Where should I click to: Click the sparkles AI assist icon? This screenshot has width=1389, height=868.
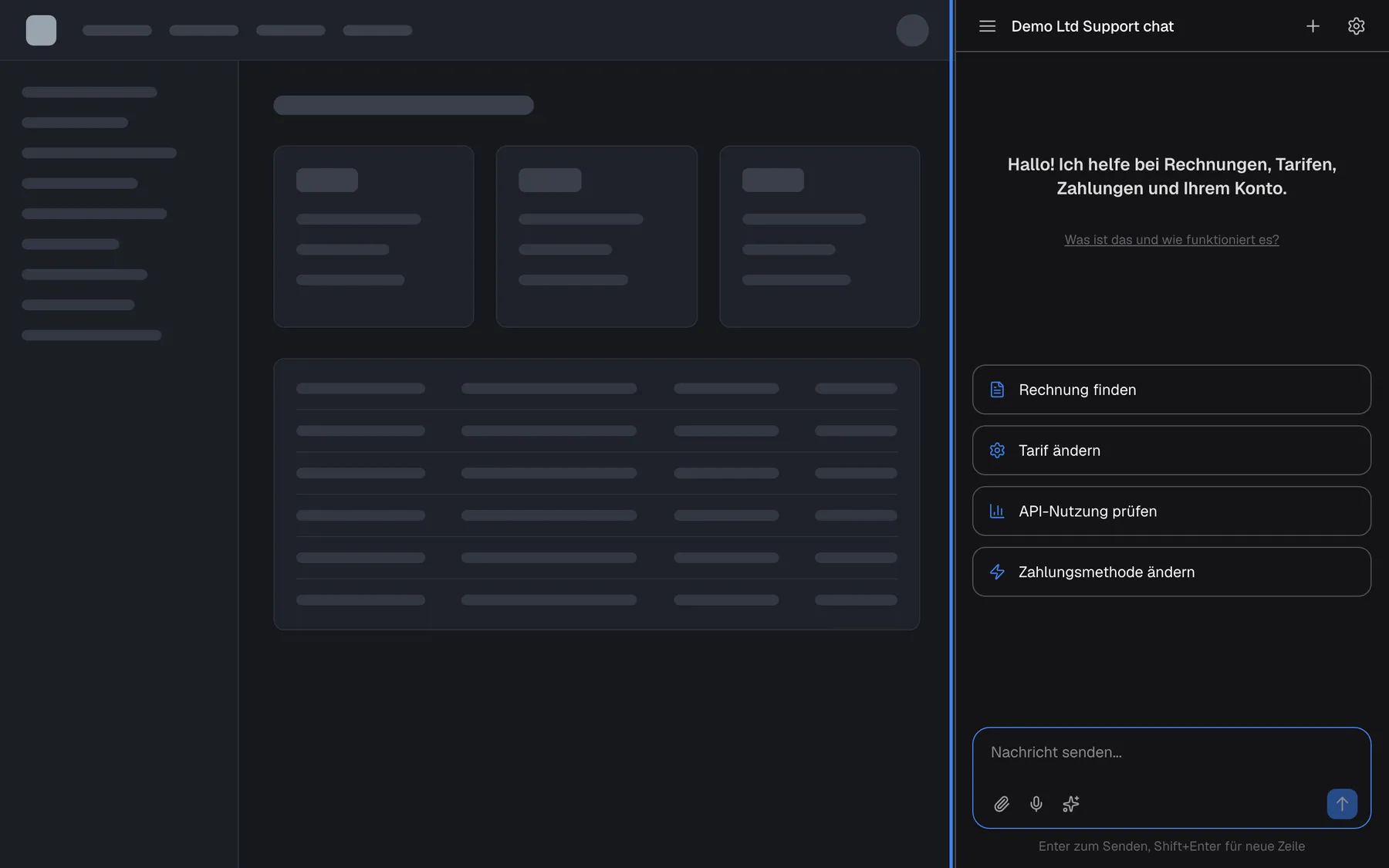pos(1071,804)
